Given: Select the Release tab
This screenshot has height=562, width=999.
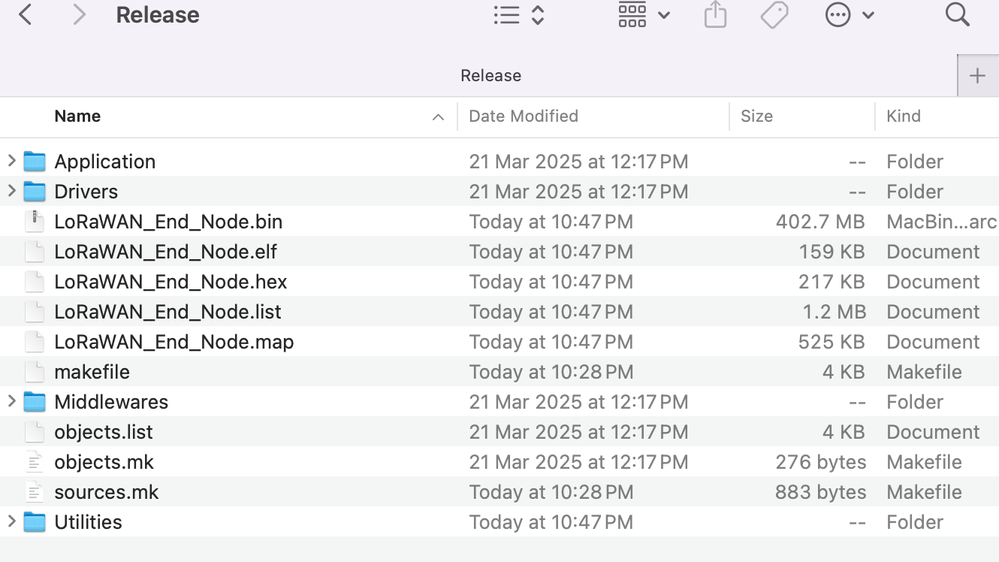Looking at the screenshot, I should tap(490, 76).
